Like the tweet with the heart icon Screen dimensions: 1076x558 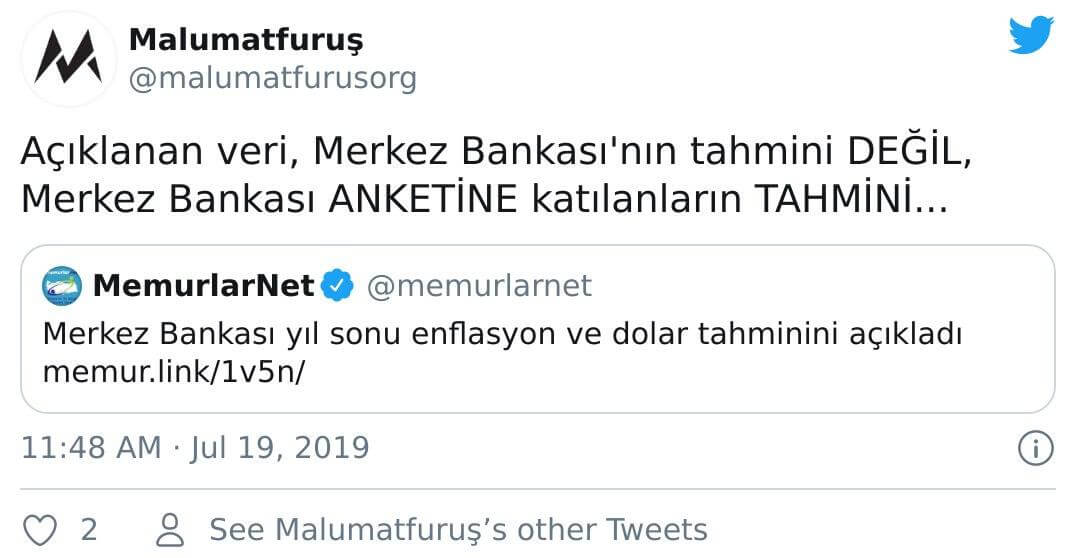(39, 529)
